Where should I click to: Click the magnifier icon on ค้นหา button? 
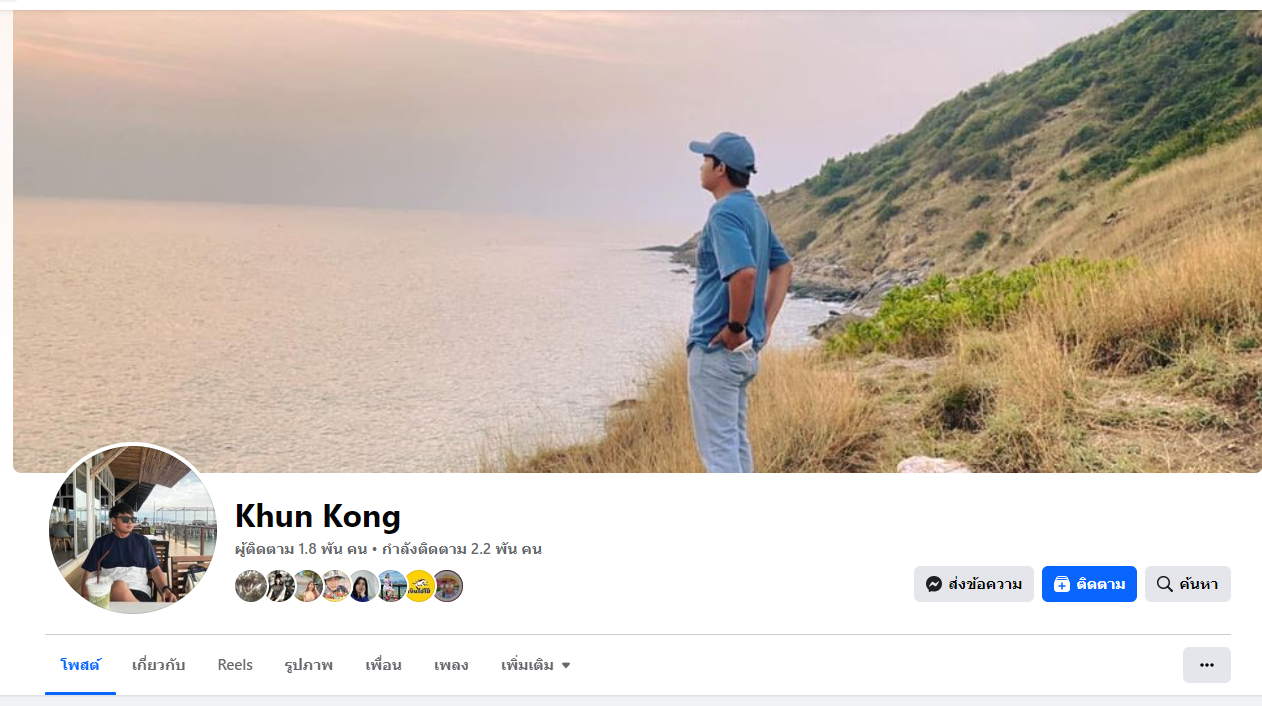point(1164,584)
